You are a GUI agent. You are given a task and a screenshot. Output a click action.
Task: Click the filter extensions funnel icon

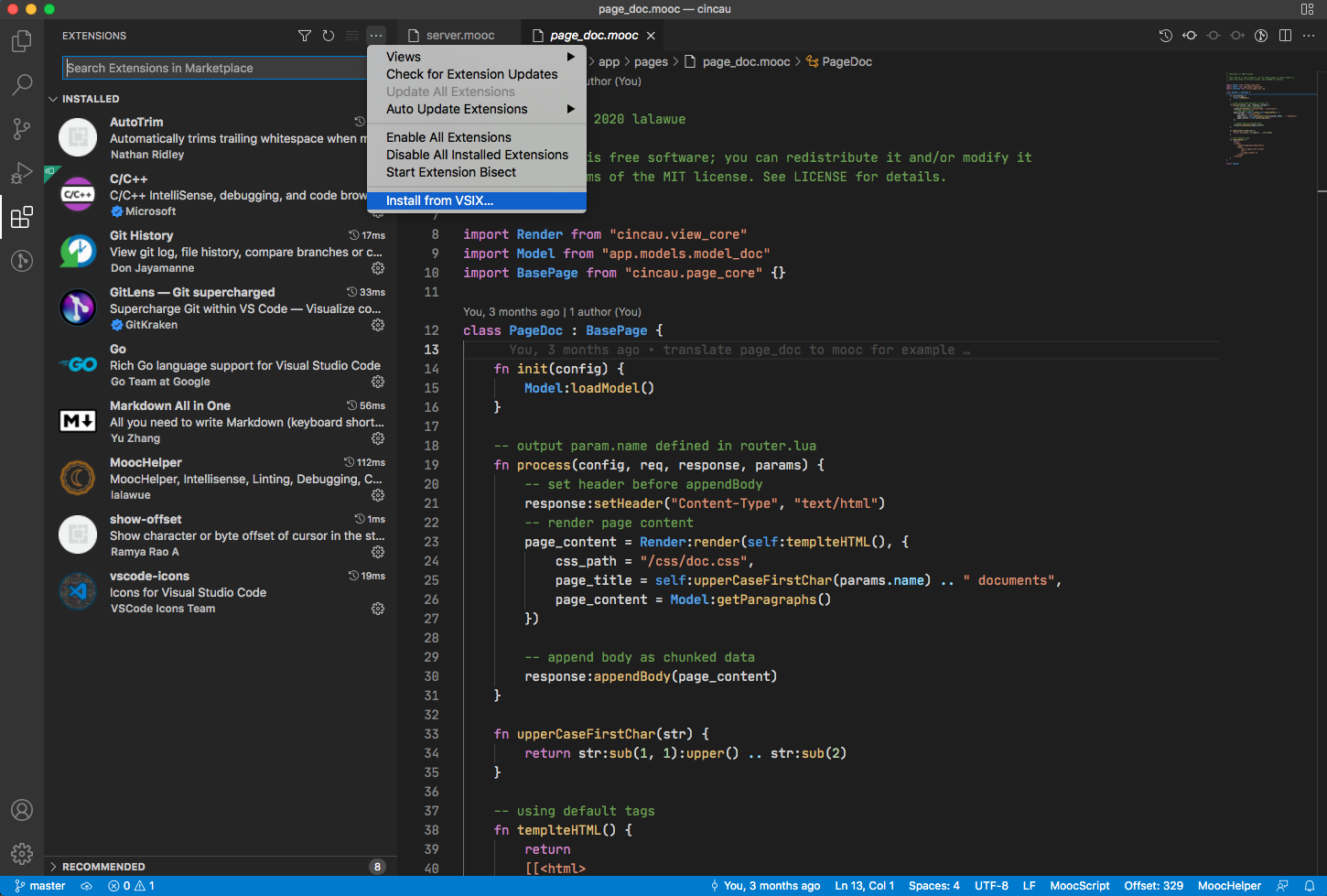(305, 36)
